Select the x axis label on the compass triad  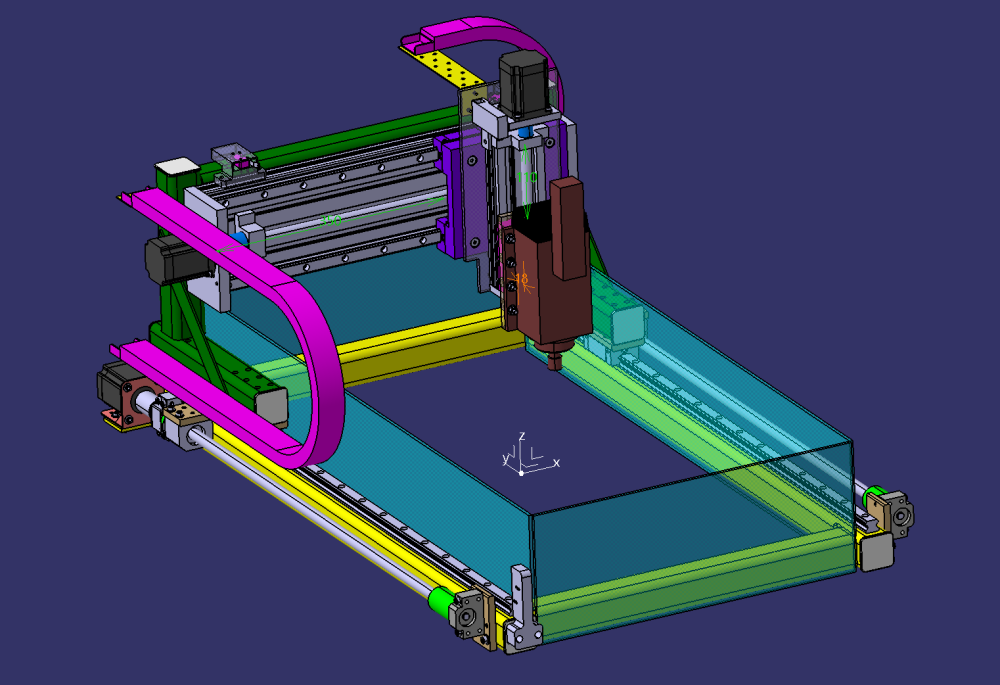(556, 462)
